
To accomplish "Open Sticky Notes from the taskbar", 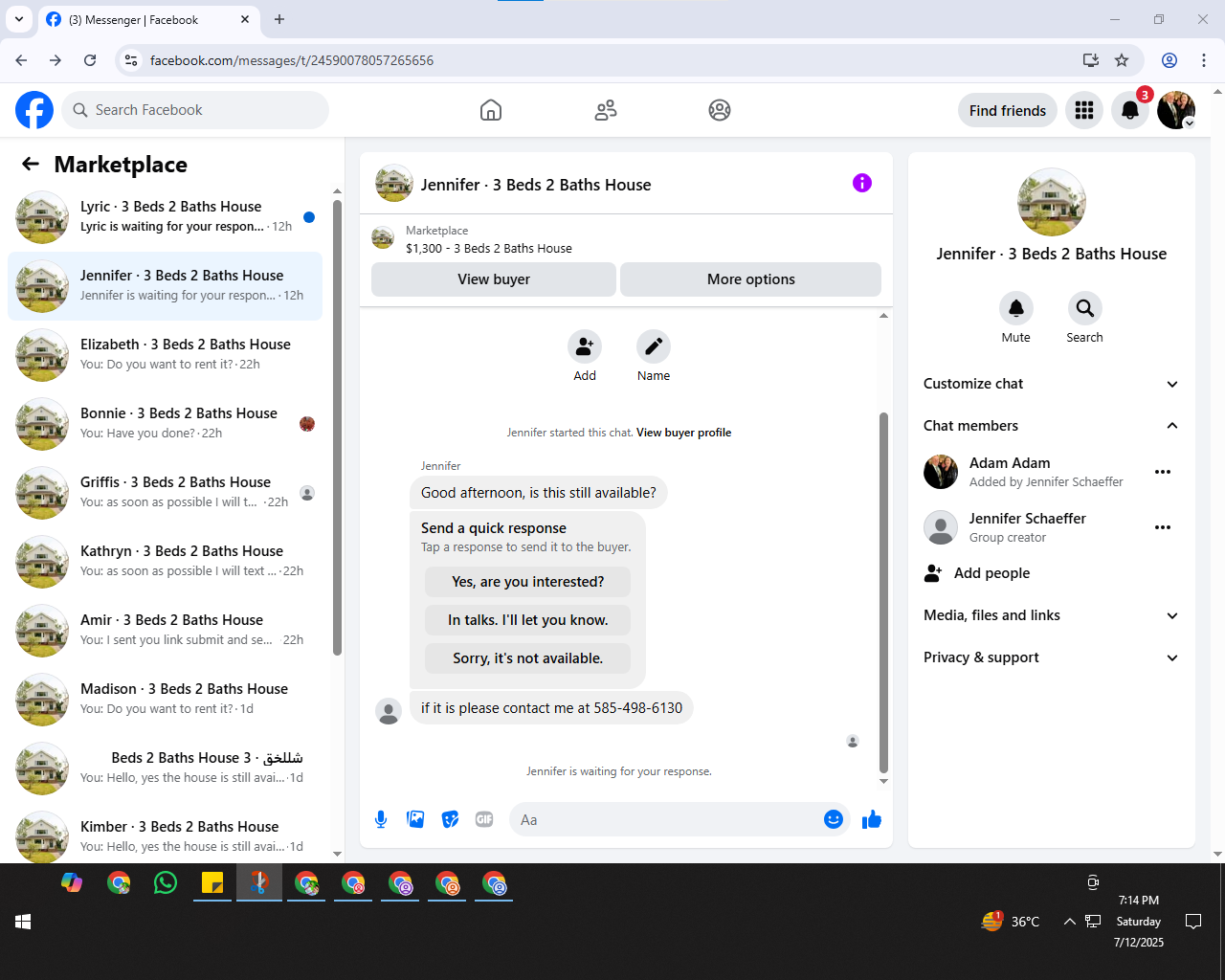I will [212, 882].
